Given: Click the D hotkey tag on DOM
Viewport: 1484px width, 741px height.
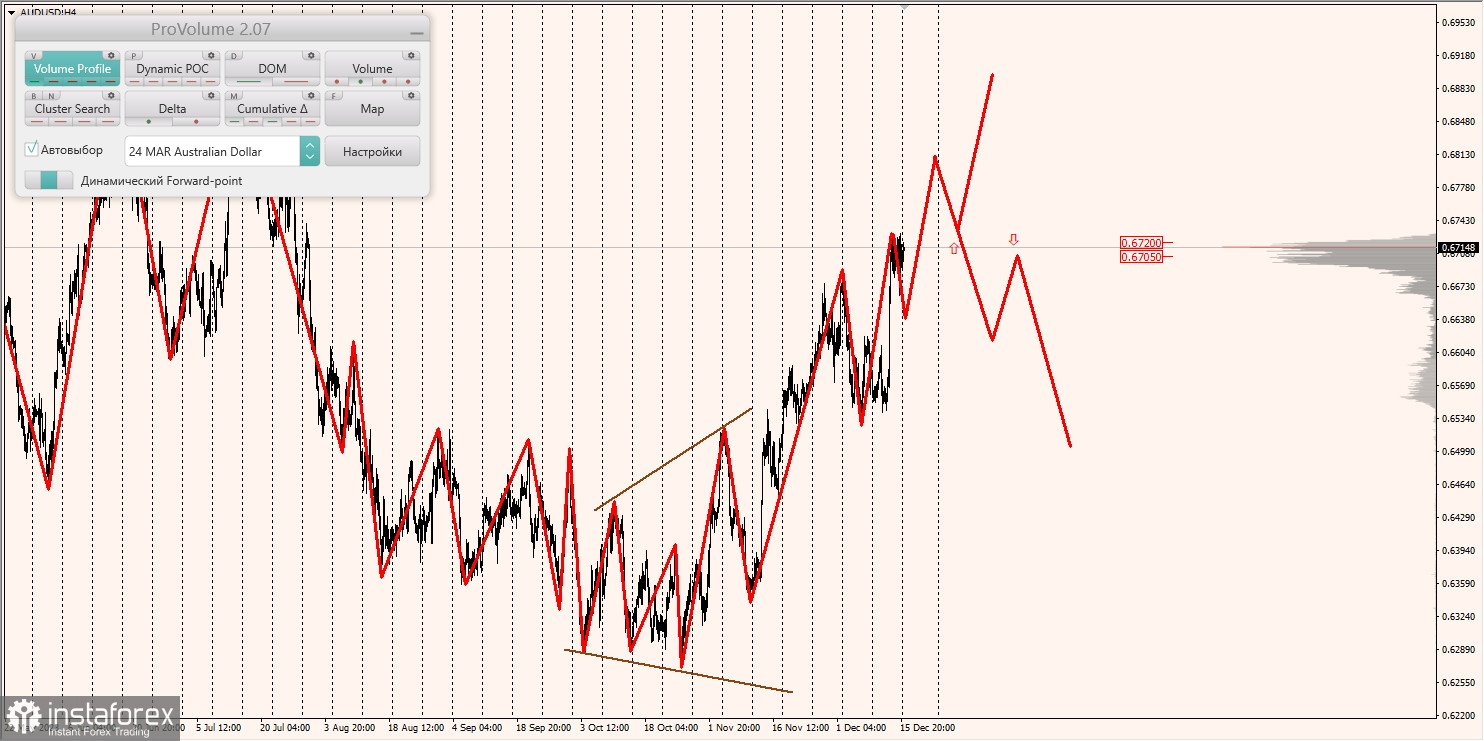Looking at the screenshot, I should click(x=235, y=56).
